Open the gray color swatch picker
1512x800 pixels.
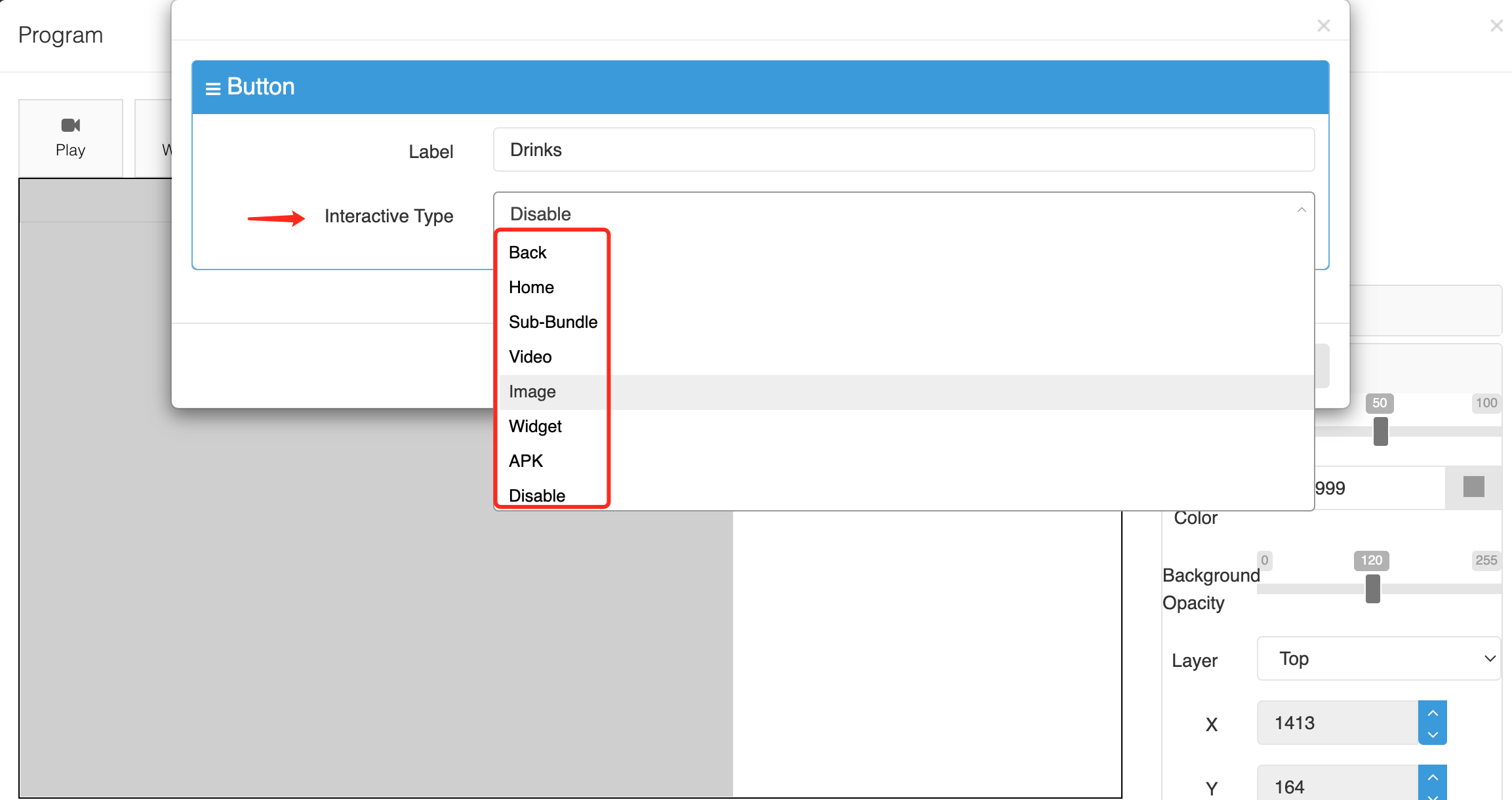tap(1473, 487)
